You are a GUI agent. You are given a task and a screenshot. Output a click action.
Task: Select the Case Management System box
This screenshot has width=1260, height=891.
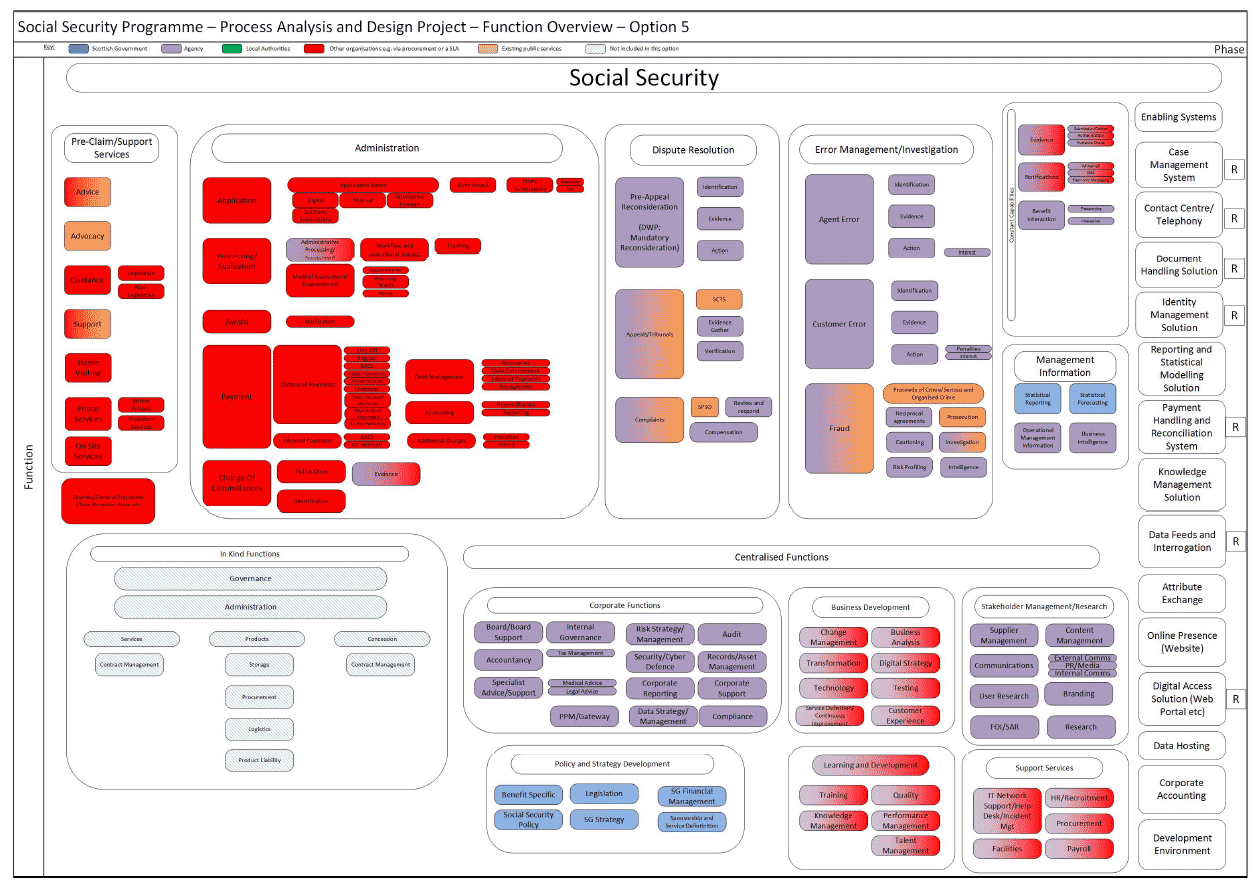(1179, 165)
